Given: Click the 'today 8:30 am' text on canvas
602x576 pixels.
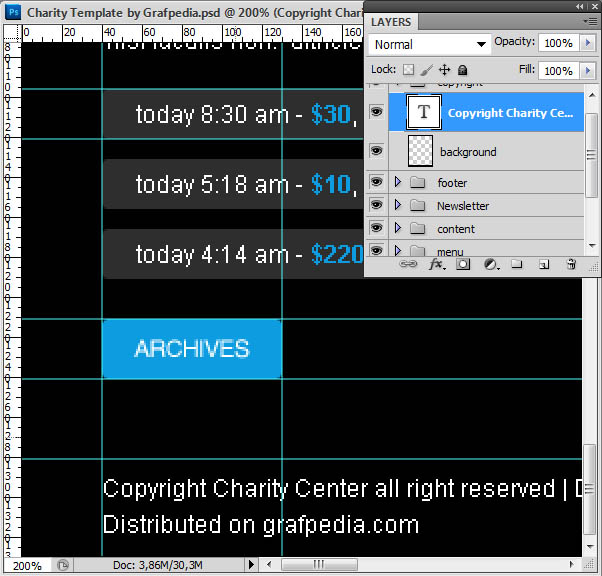Looking at the screenshot, I should point(212,115).
